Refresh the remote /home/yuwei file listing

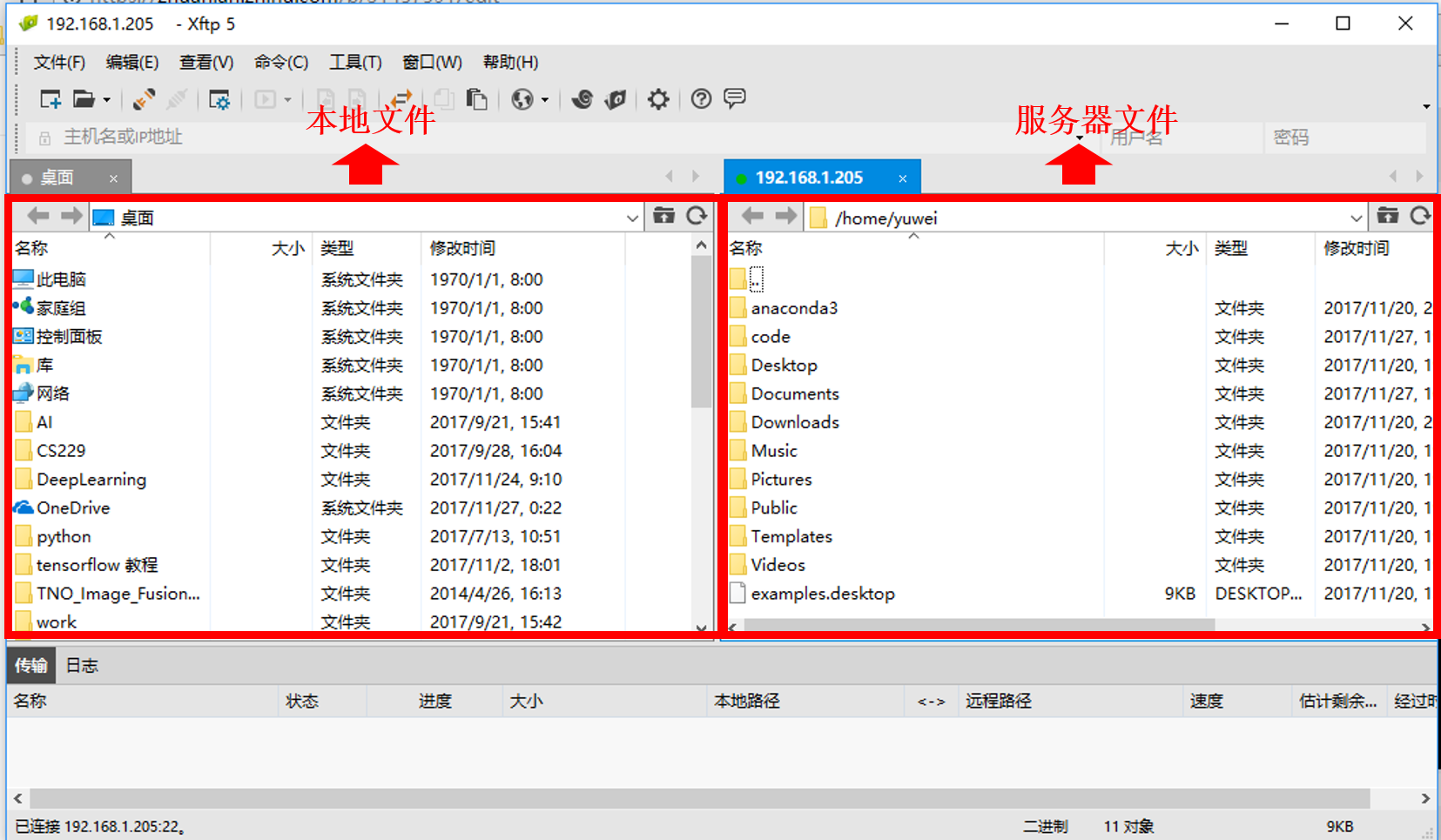point(1422,216)
